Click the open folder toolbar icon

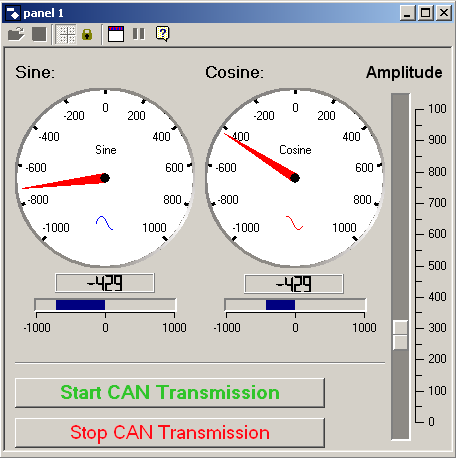(16, 34)
